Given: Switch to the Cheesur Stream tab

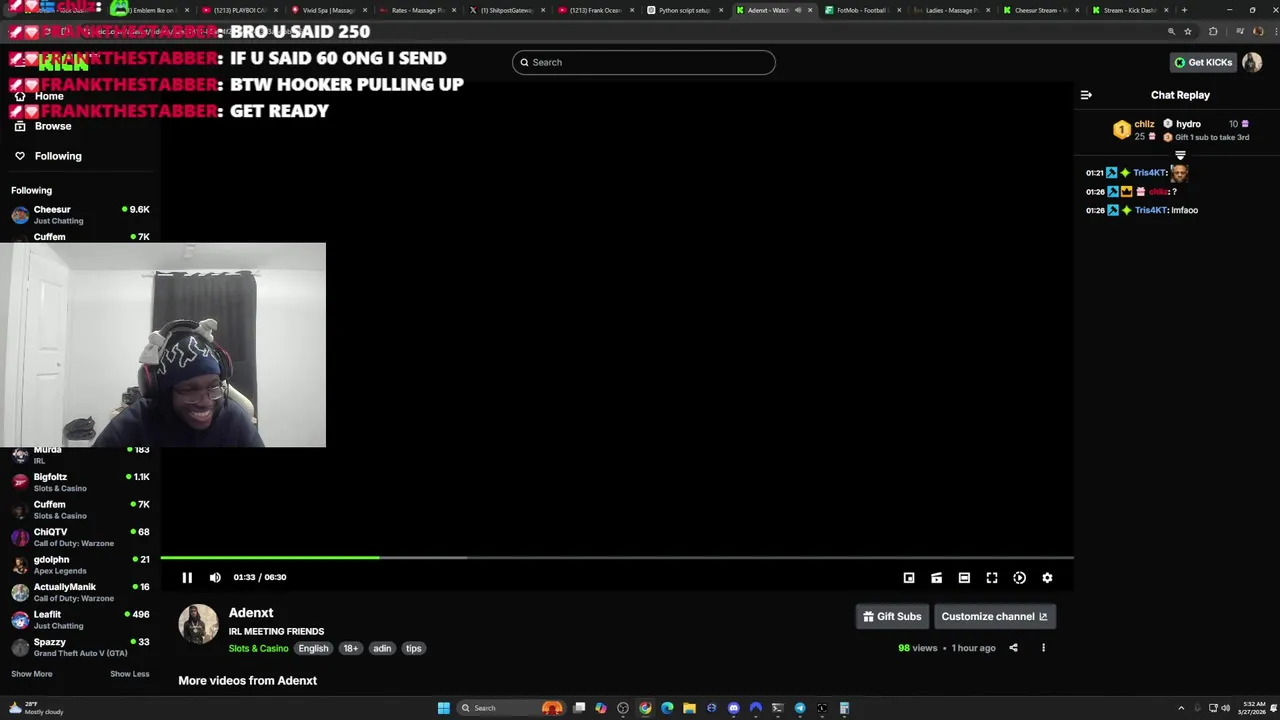Looking at the screenshot, I should (x=1040, y=10).
